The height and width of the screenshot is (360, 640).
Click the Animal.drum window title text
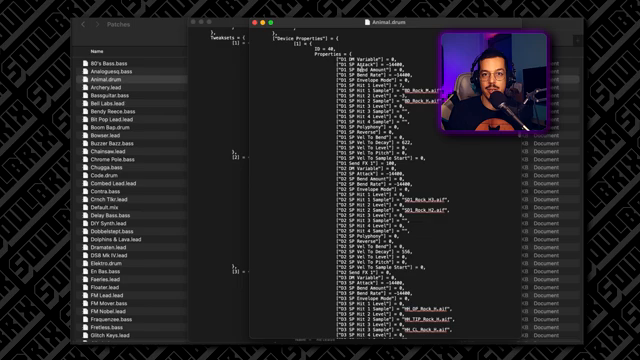coord(389,22)
